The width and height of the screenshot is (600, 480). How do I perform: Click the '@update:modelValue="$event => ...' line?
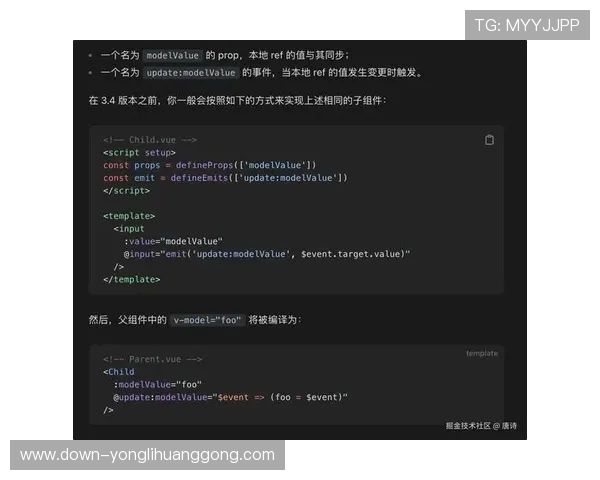230,397
